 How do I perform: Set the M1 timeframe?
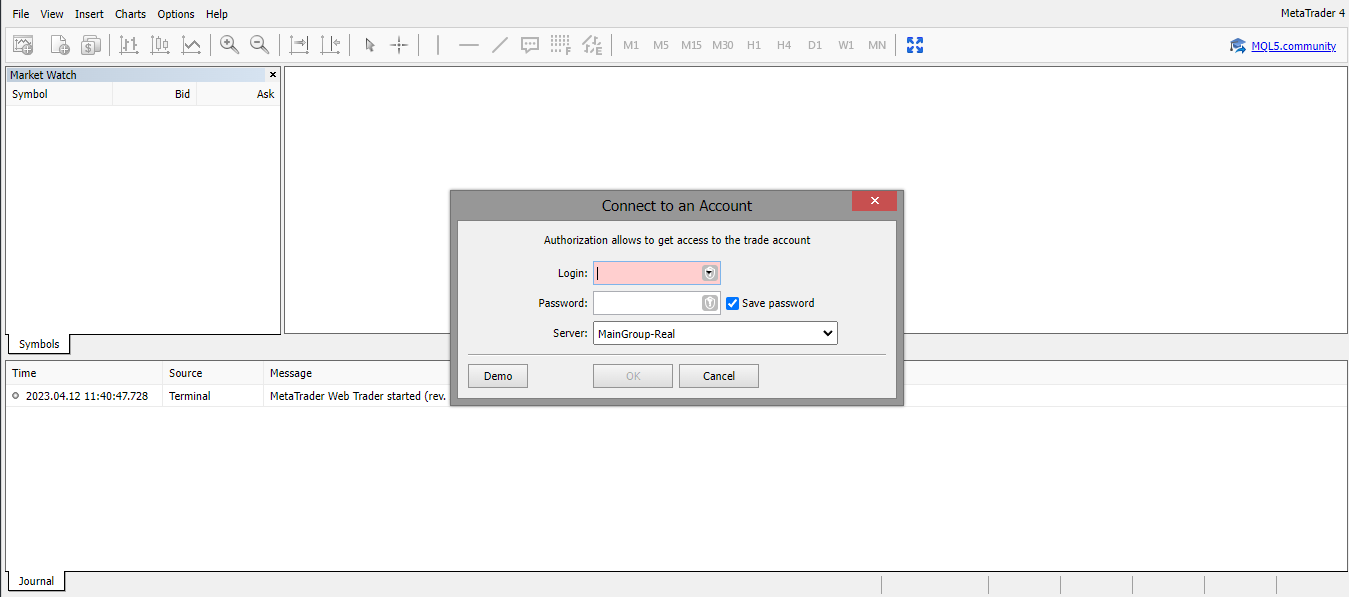click(x=631, y=45)
